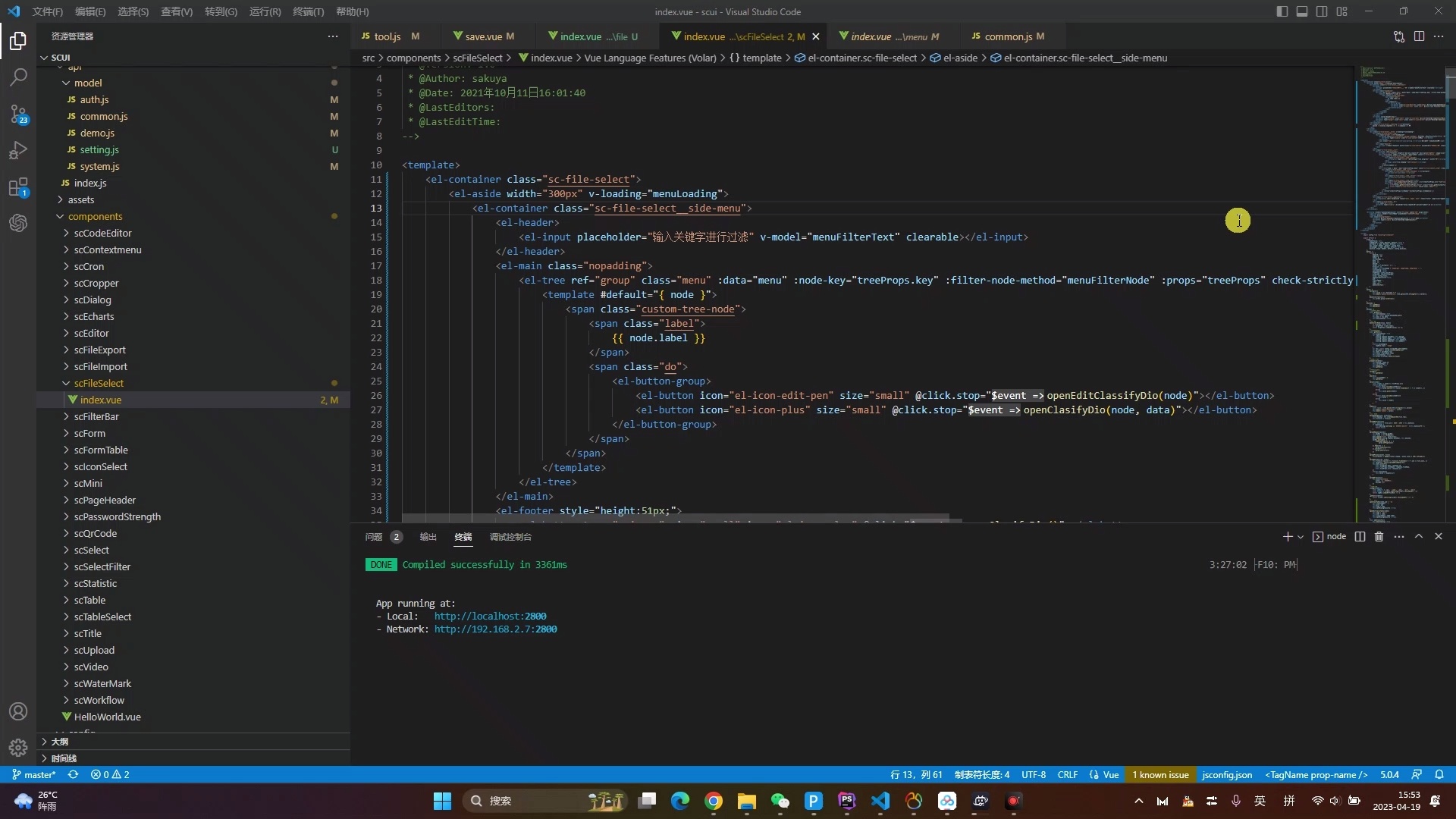1456x819 pixels.
Task: Open the terminal profile dropdown
Action: [1298, 536]
